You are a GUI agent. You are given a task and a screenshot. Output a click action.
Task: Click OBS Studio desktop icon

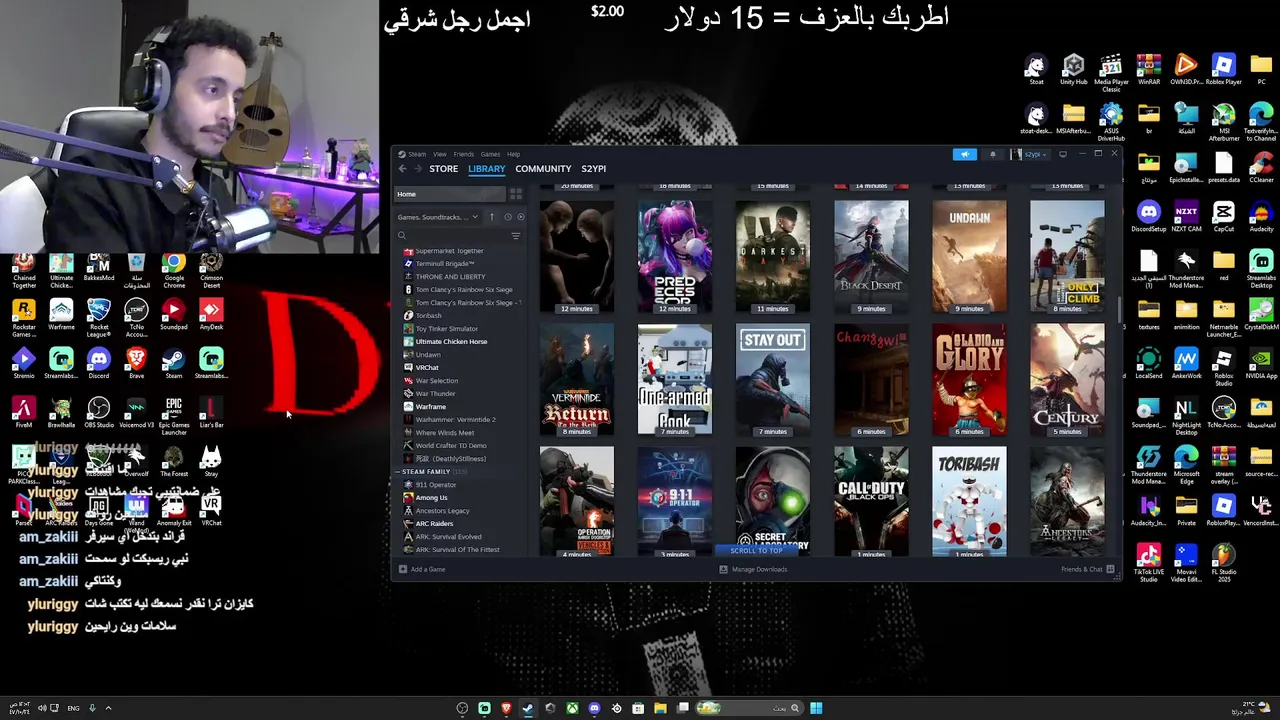tap(98, 413)
